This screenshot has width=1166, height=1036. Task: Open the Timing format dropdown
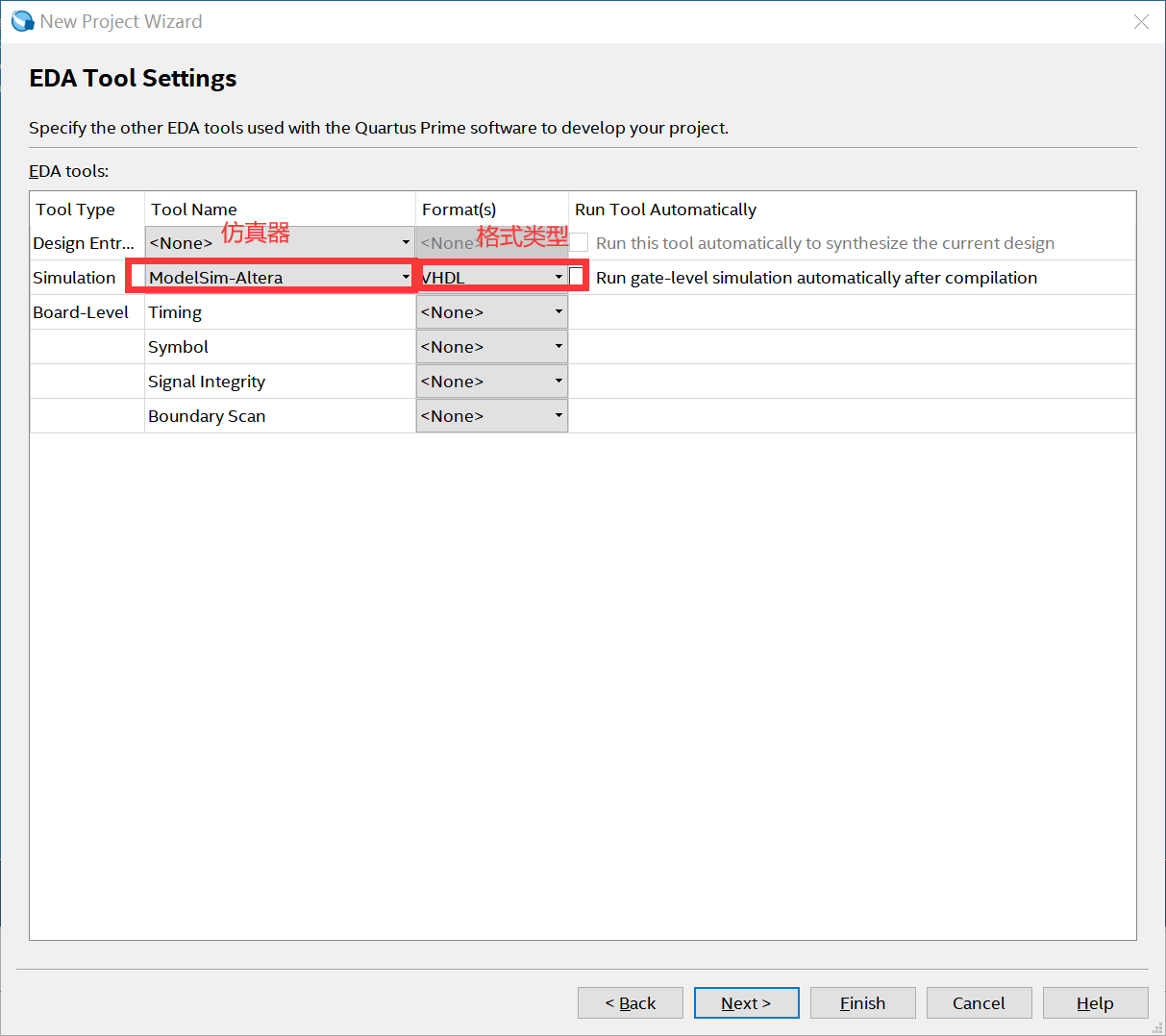(x=492, y=312)
